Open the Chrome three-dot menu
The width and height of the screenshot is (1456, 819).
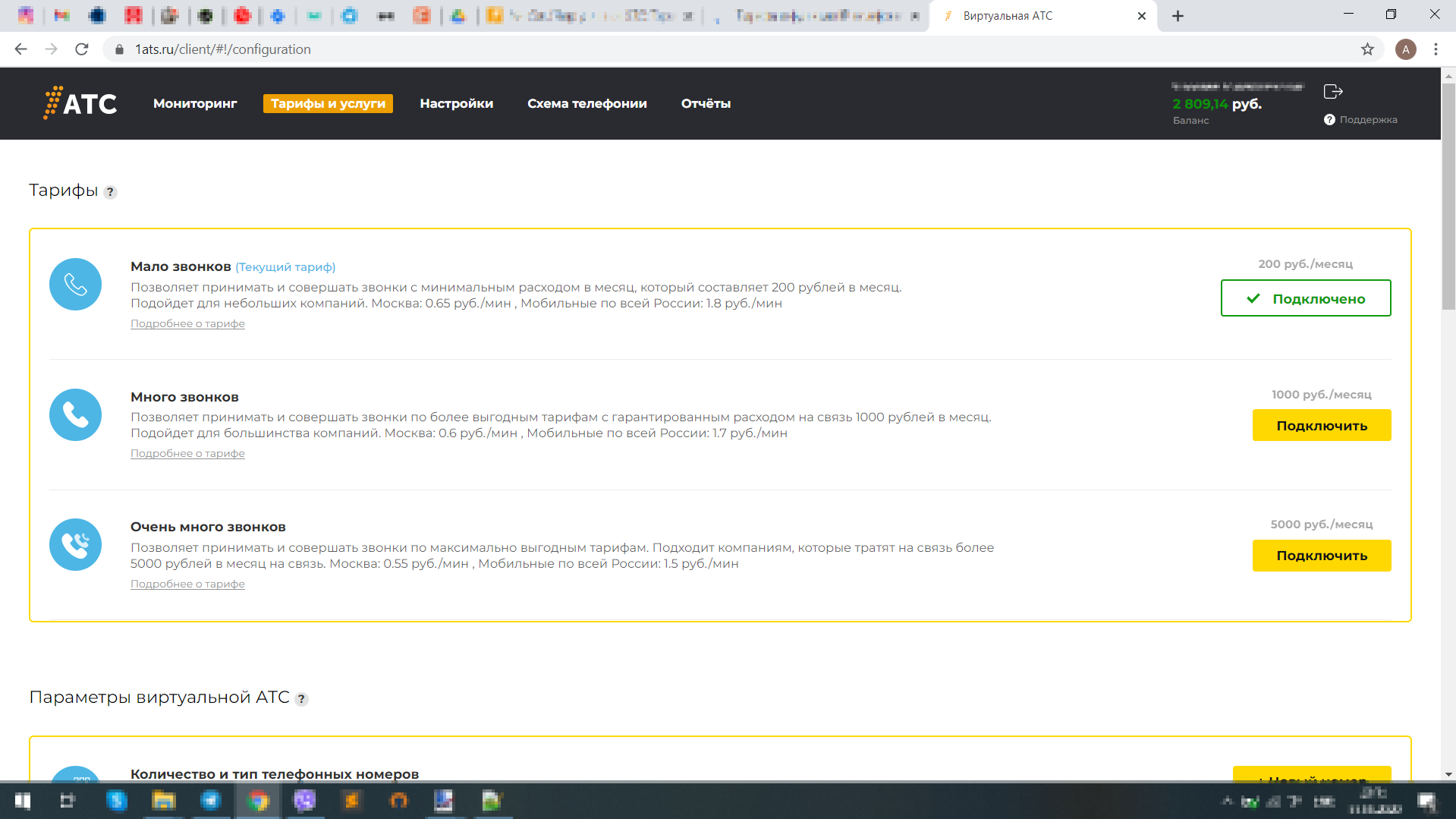click(1436, 49)
